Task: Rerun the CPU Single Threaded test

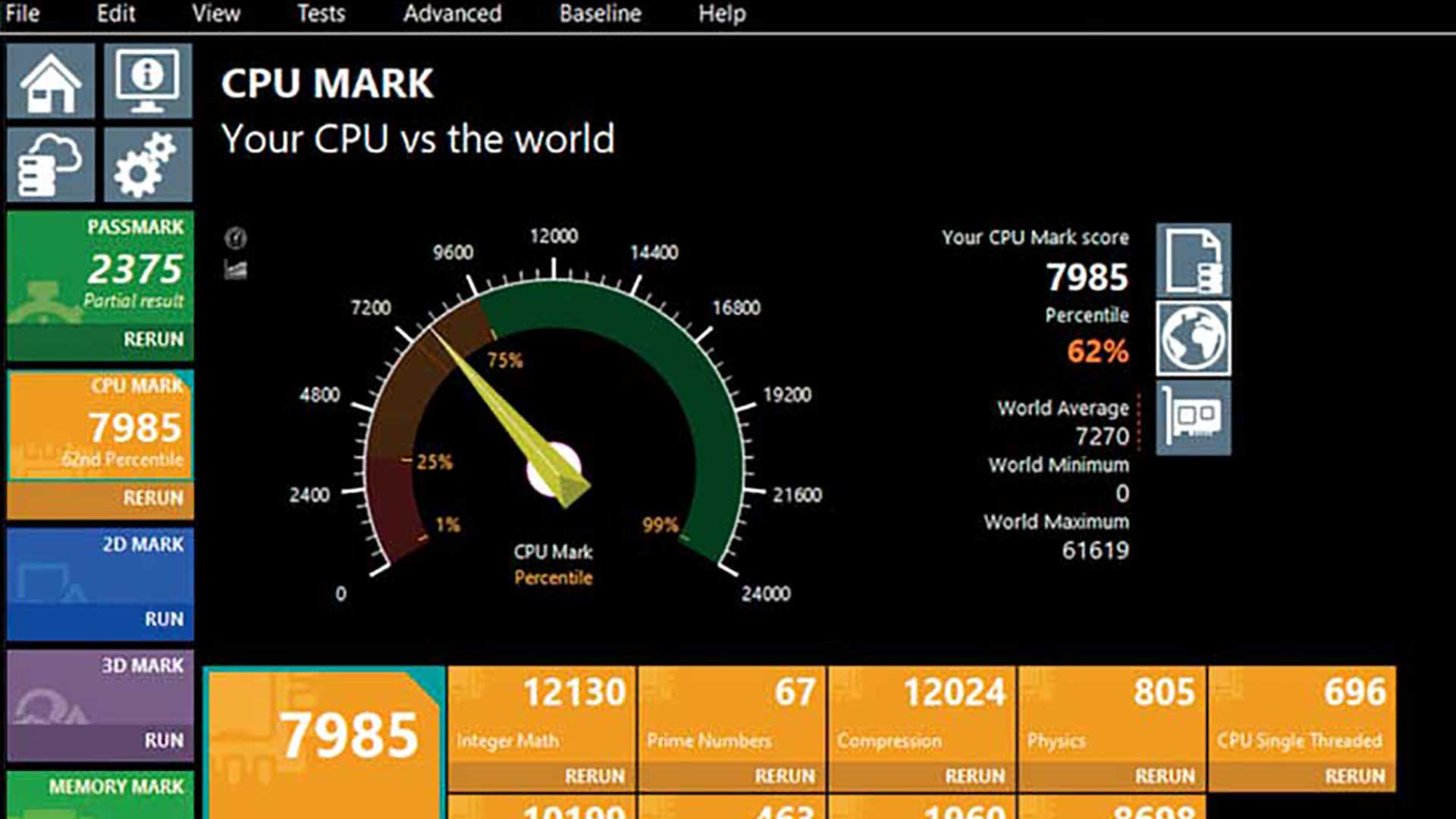Action: [1354, 776]
